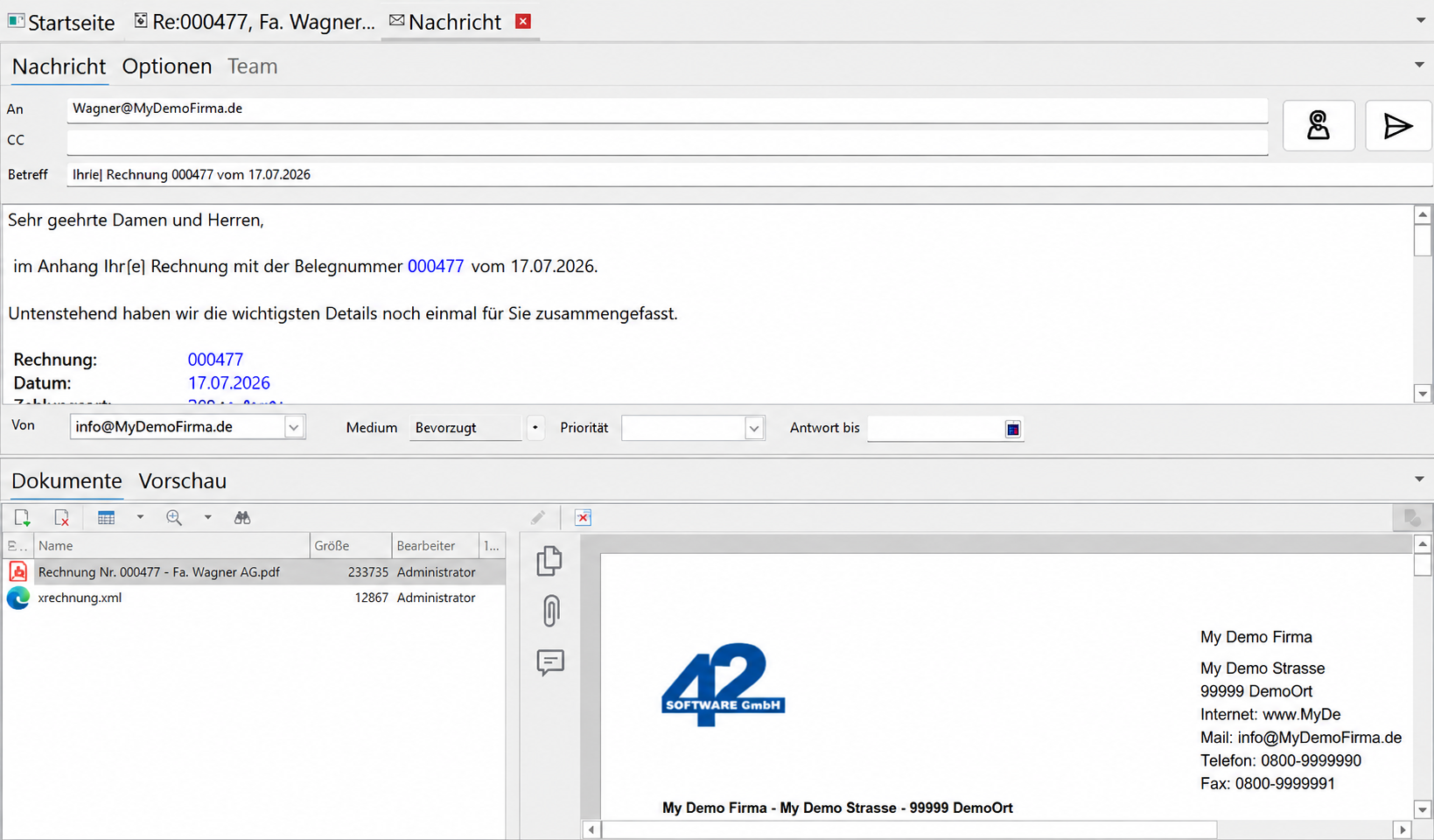The height and width of the screenshot is (840, 1434).
Task: Switch to the Re:000477, Fa. Wagner tab
Action: click(255, 22)
